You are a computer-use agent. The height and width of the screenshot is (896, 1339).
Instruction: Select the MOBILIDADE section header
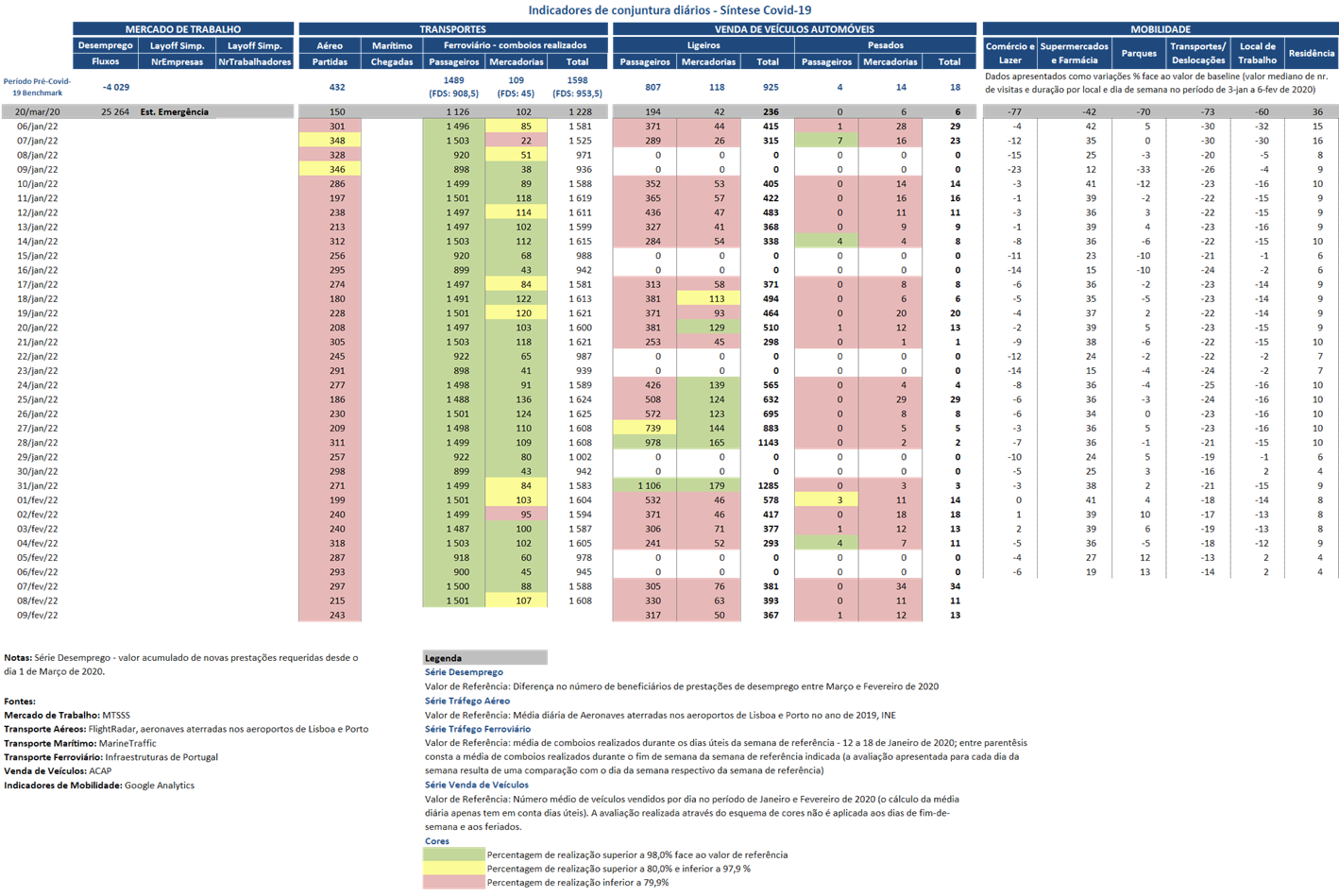tap(1161, 29)
